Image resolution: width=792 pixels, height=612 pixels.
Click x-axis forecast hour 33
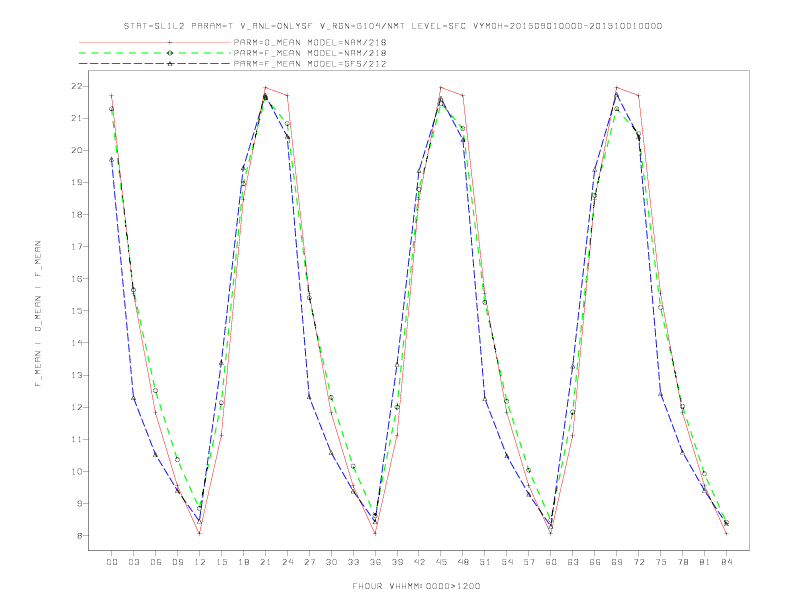353,562
